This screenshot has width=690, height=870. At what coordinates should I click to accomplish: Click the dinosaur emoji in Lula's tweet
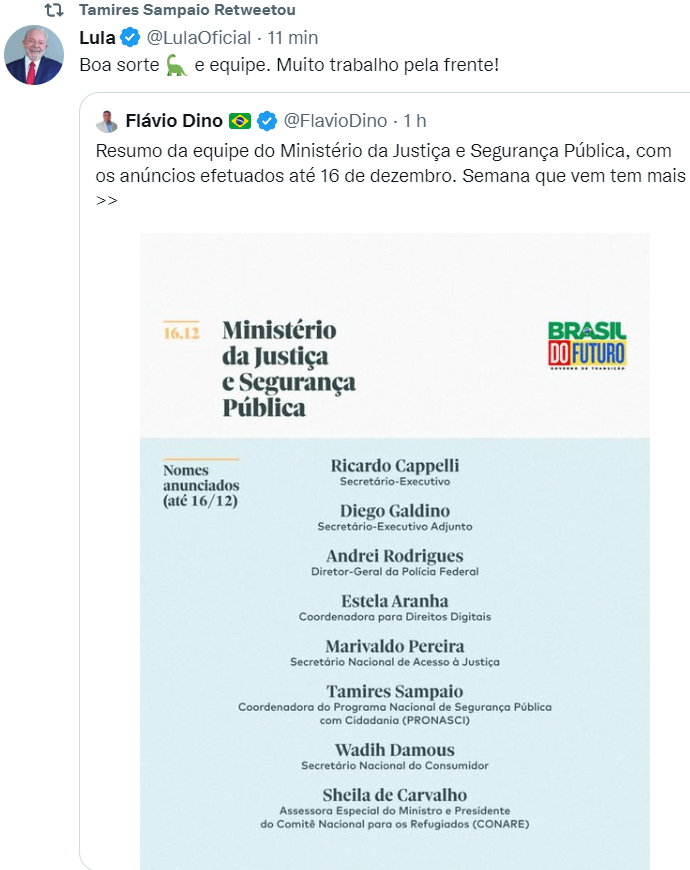(176, 65)
